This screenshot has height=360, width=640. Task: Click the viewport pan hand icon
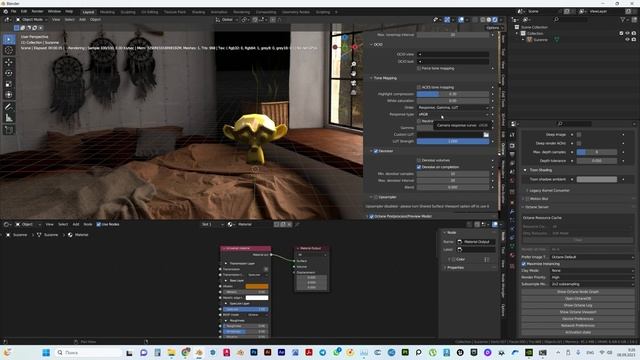pyautogui.click(x=353, y=73)
